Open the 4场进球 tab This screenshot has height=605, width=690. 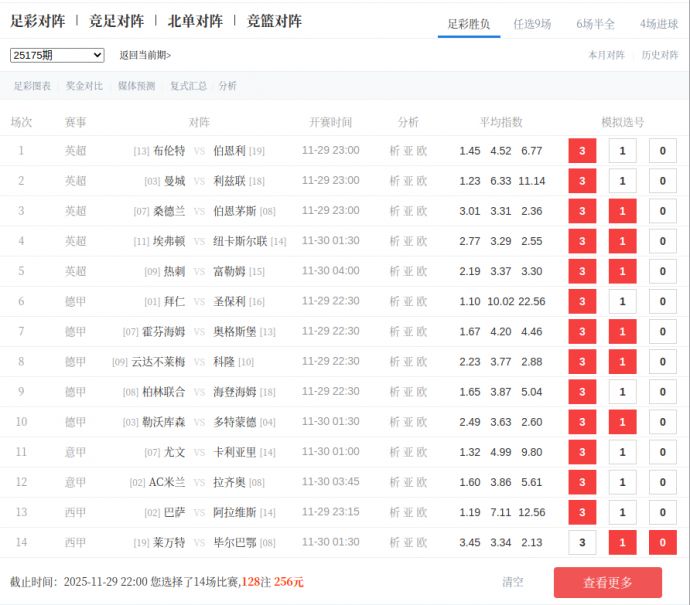tap(659, 24)
